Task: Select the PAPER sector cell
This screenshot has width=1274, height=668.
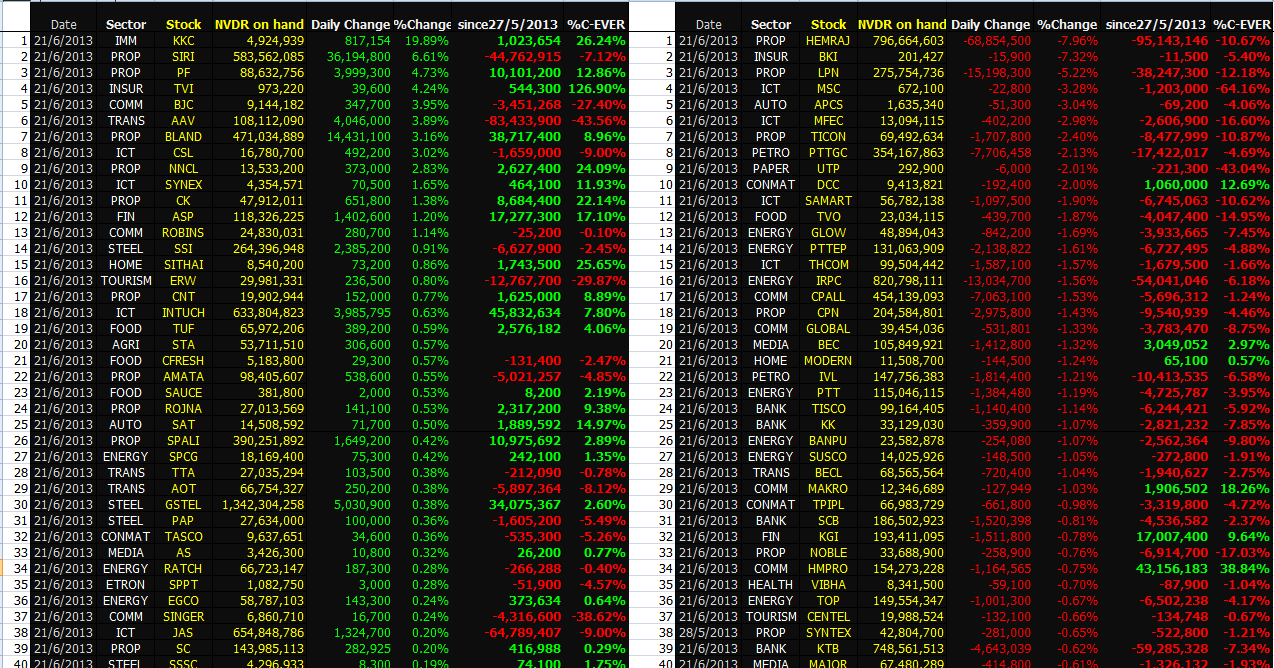Action: pyautogui.click(x=771, y=169)
